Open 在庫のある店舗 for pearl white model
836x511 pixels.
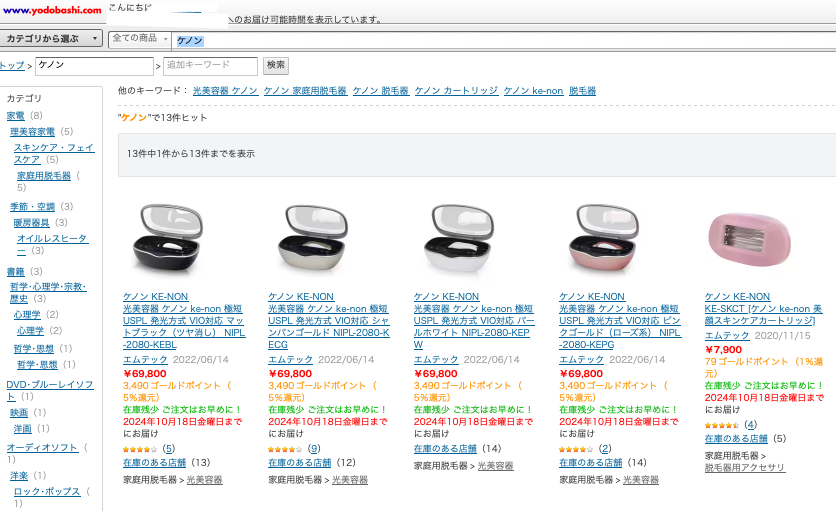445,449
